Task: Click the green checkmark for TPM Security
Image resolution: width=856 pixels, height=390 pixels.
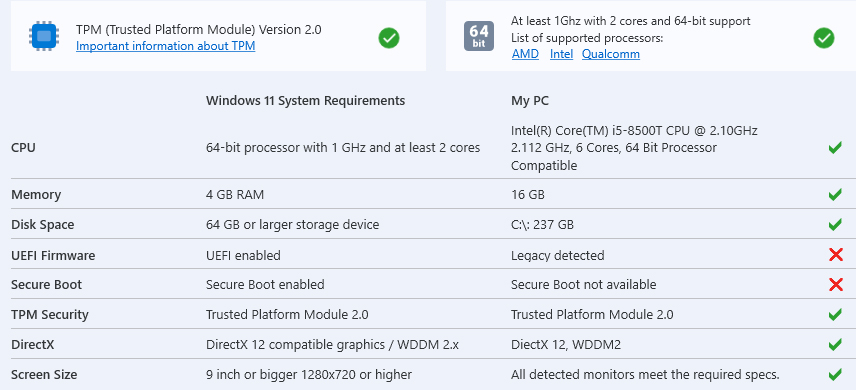Action: (x=835, y=315)
